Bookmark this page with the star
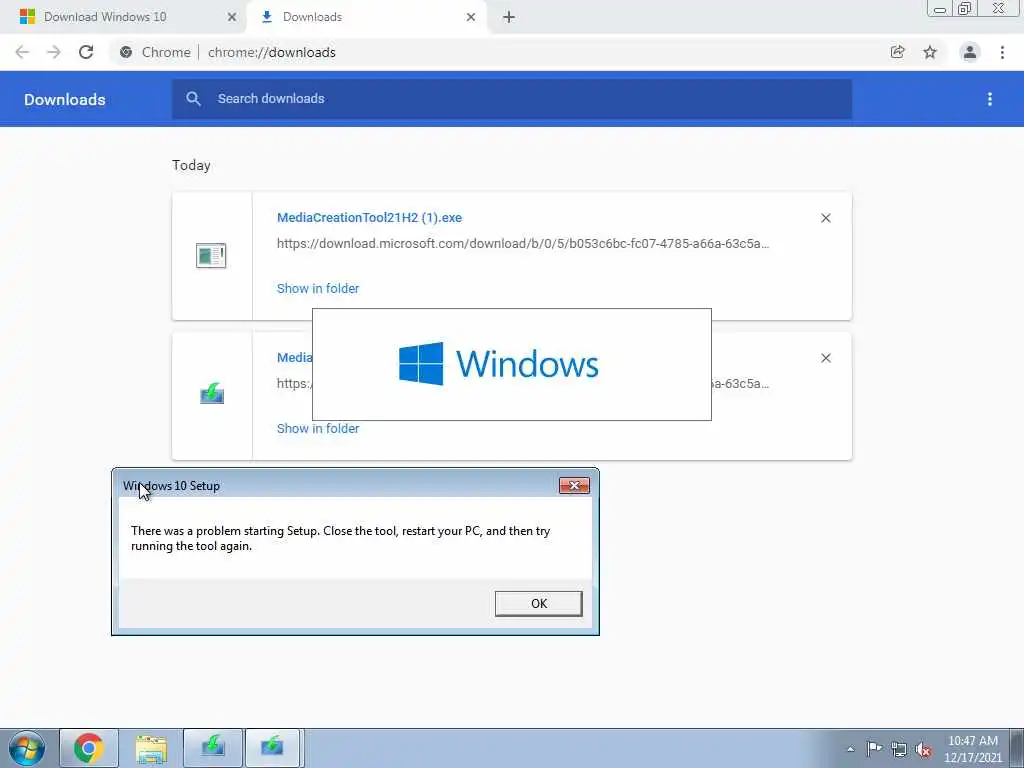1024x768 pixels. pyautogui.click(x=930, y=52)
